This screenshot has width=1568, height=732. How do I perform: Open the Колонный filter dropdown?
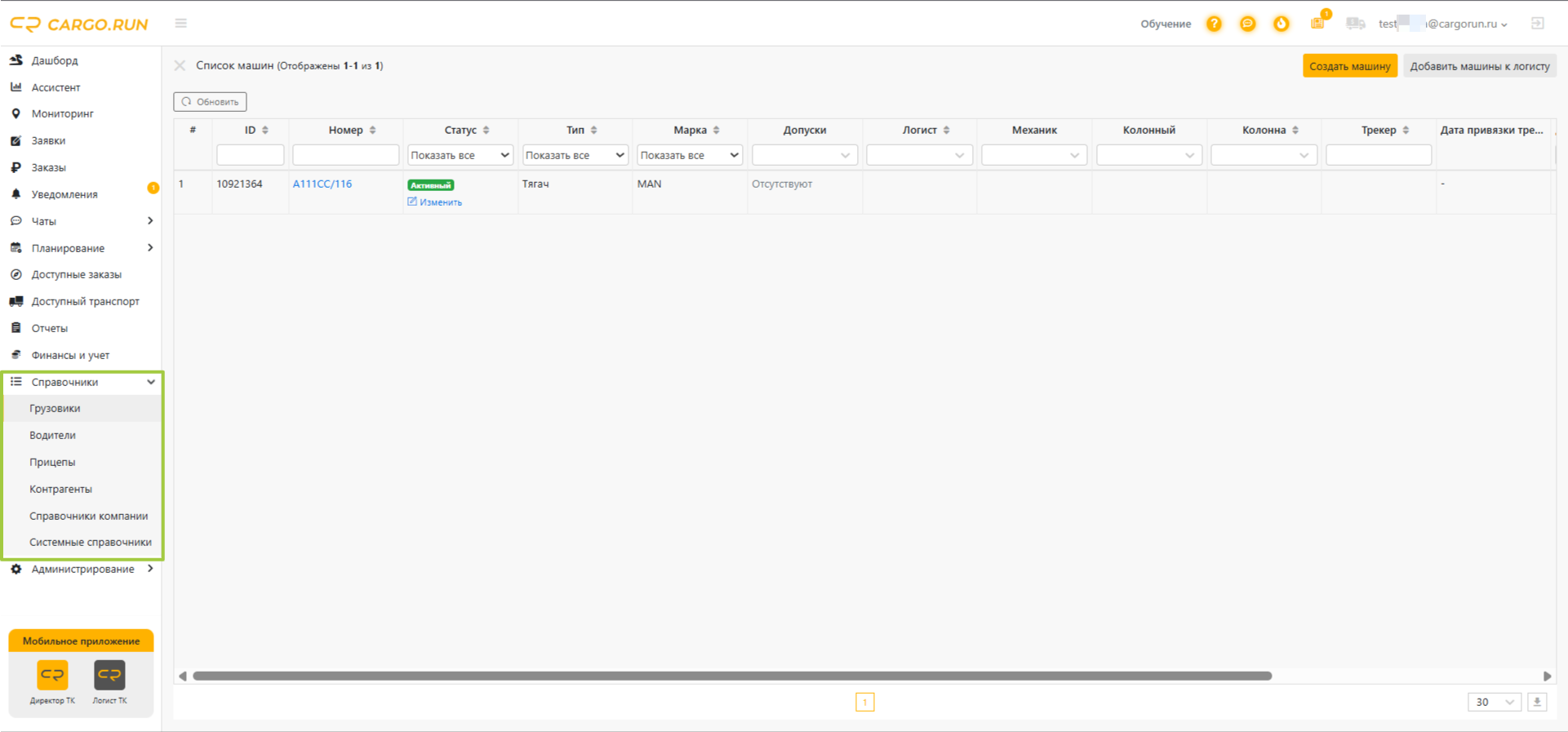[1149, 155]
